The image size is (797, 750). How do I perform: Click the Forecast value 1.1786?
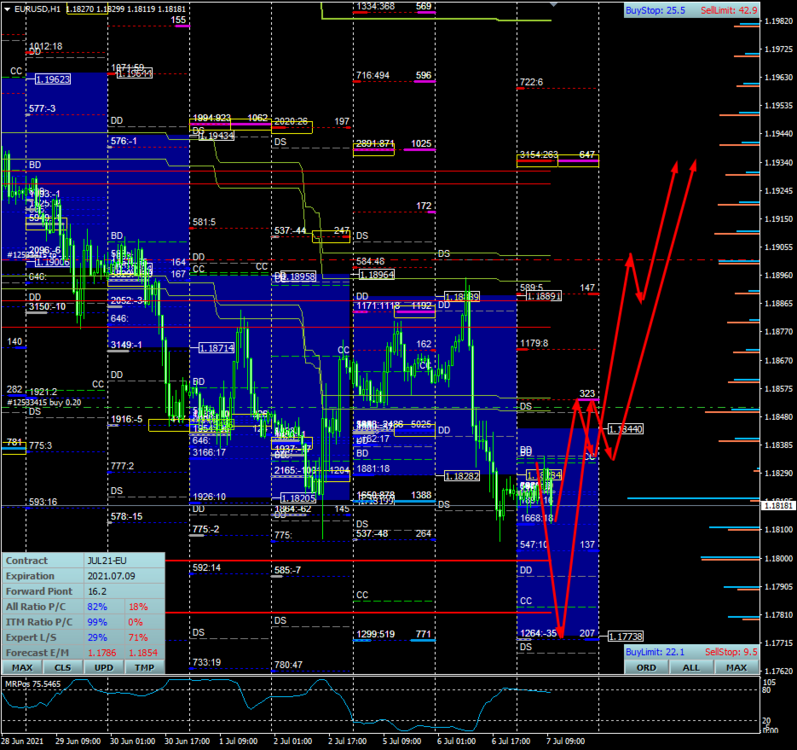(x=102, y=652)
